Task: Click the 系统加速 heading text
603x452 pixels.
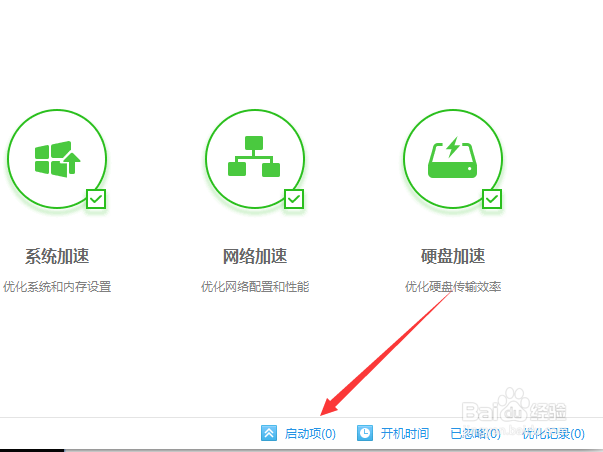Action: click(57, 256)
